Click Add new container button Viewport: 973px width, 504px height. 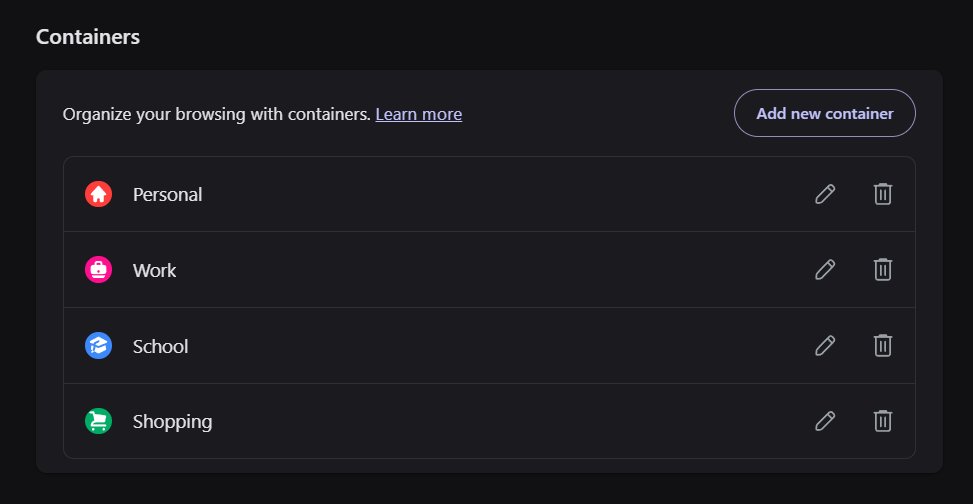pos(825,114)
